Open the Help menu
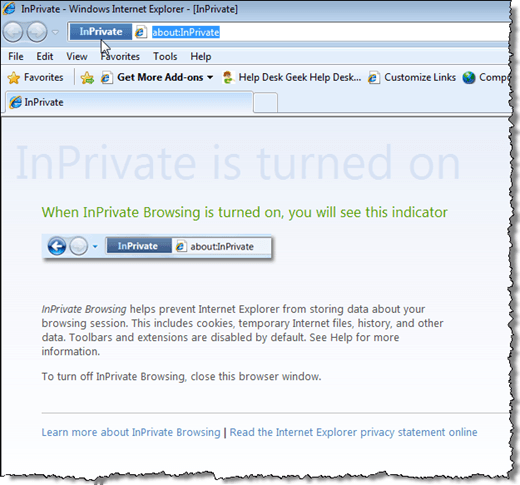The image size is (520, 485). click(201, 56)
